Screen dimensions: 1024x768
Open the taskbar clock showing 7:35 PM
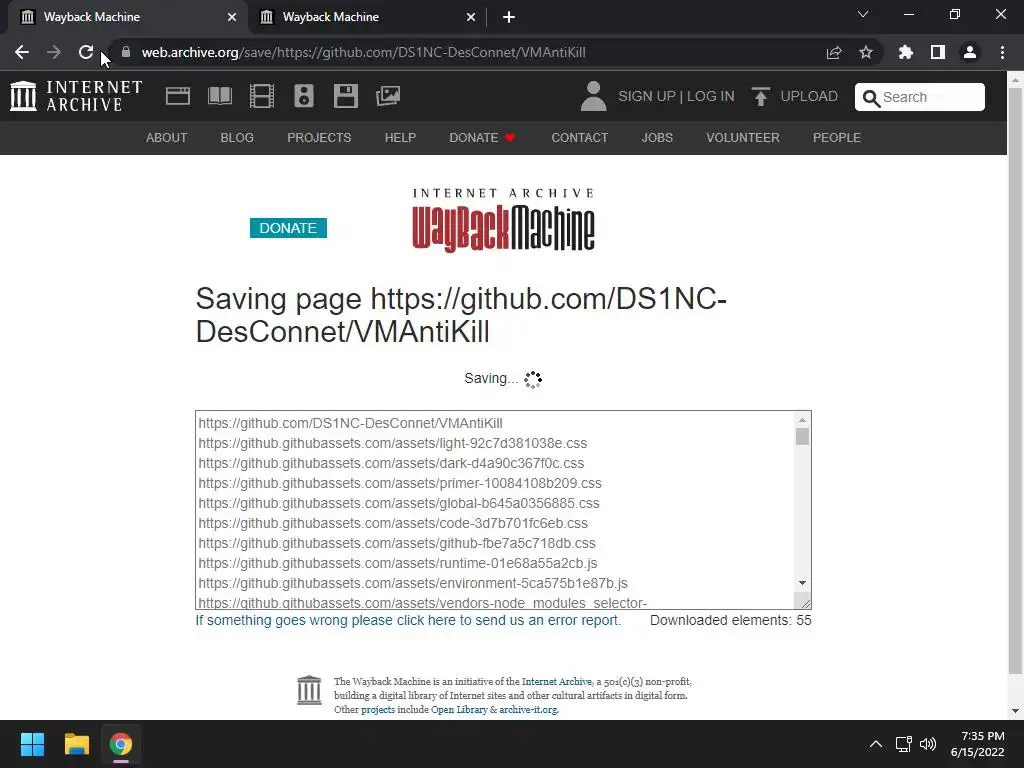(x=977, y=744)
